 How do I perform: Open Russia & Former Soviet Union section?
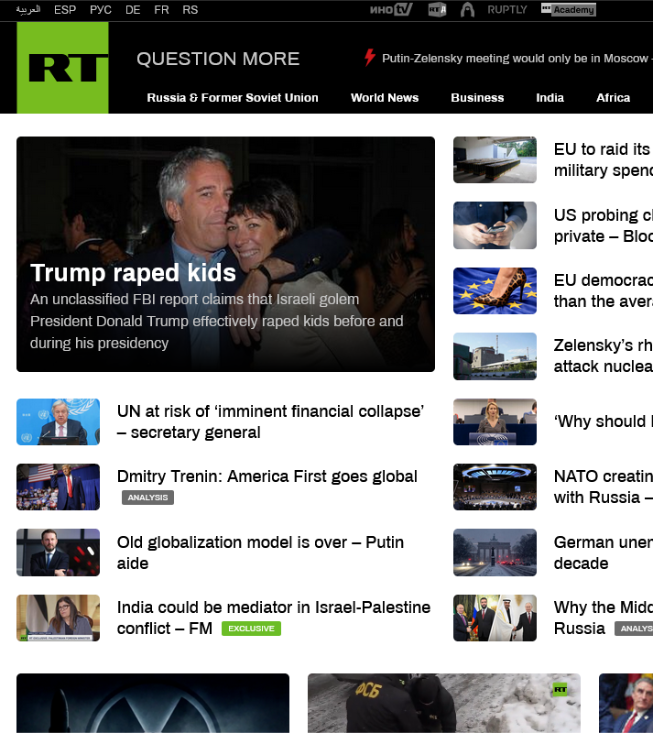pyautogui.click(x=233, y=98)
